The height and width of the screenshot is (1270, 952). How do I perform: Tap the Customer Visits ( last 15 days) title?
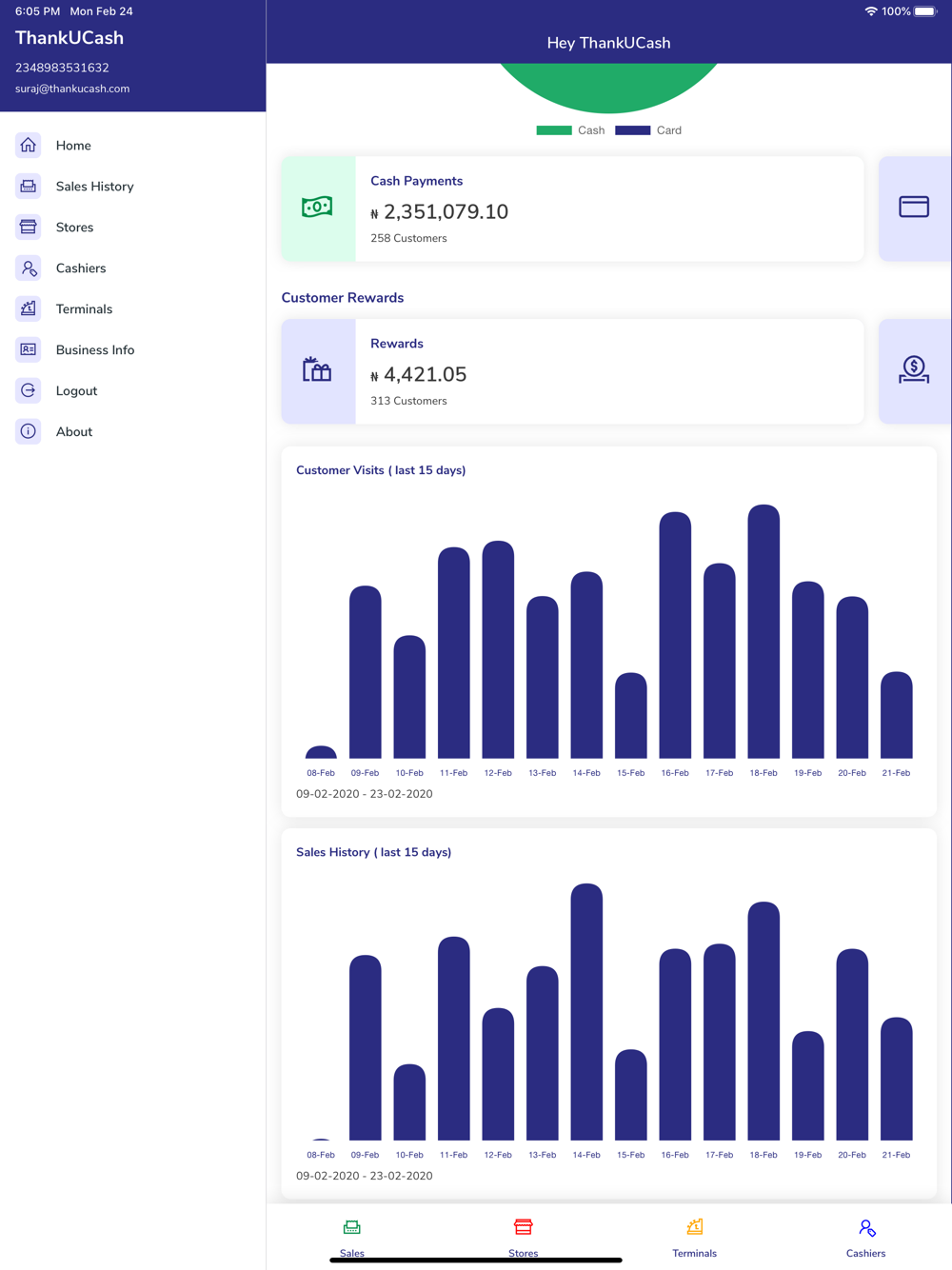point(381,470)
